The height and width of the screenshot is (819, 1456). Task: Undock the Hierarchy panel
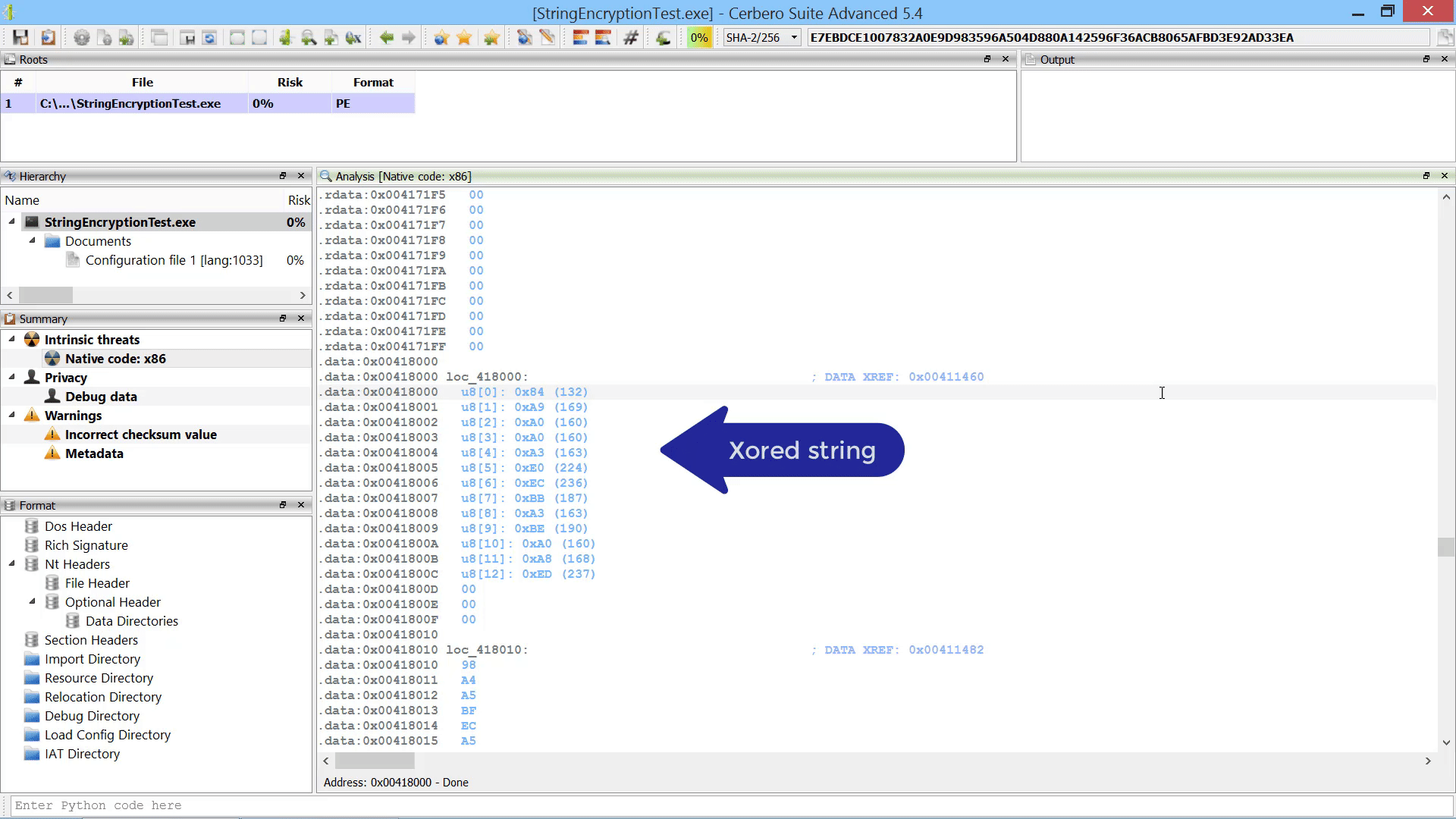283,175
